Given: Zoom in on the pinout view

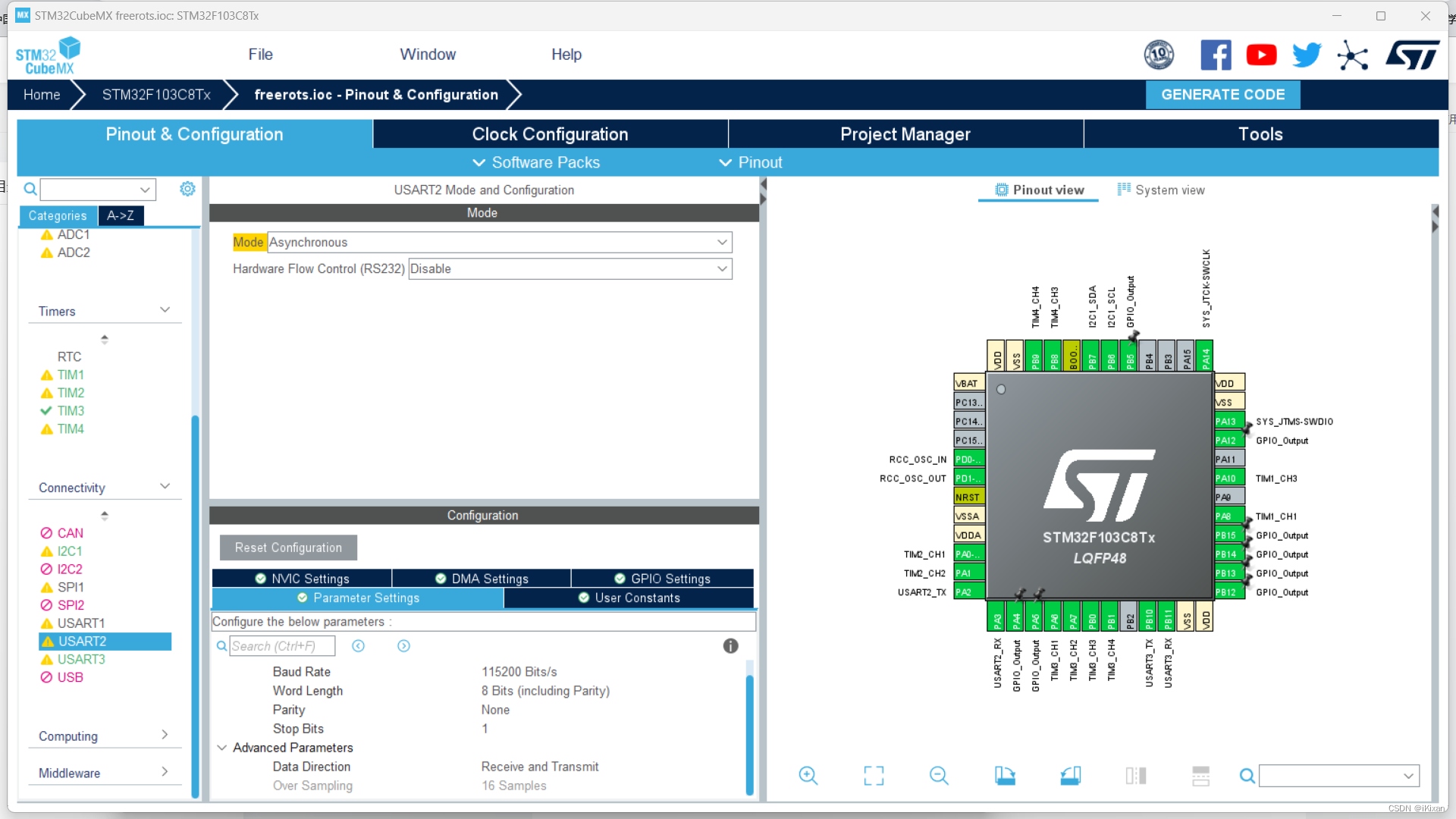Looking at the screenshot, I should tap(808, 775).
